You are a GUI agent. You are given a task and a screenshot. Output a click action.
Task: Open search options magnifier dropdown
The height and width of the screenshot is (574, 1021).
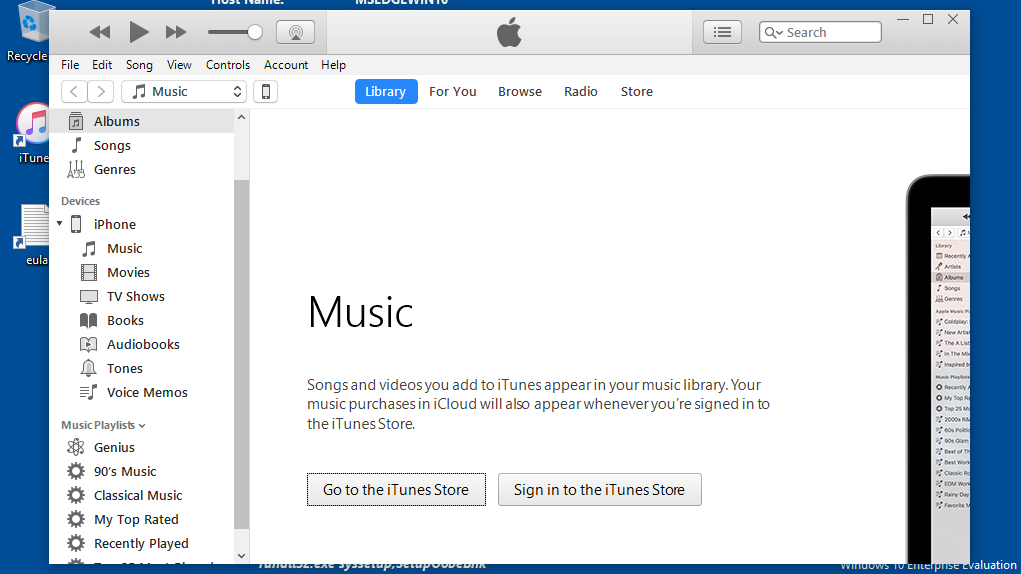(x=774, y=33)
